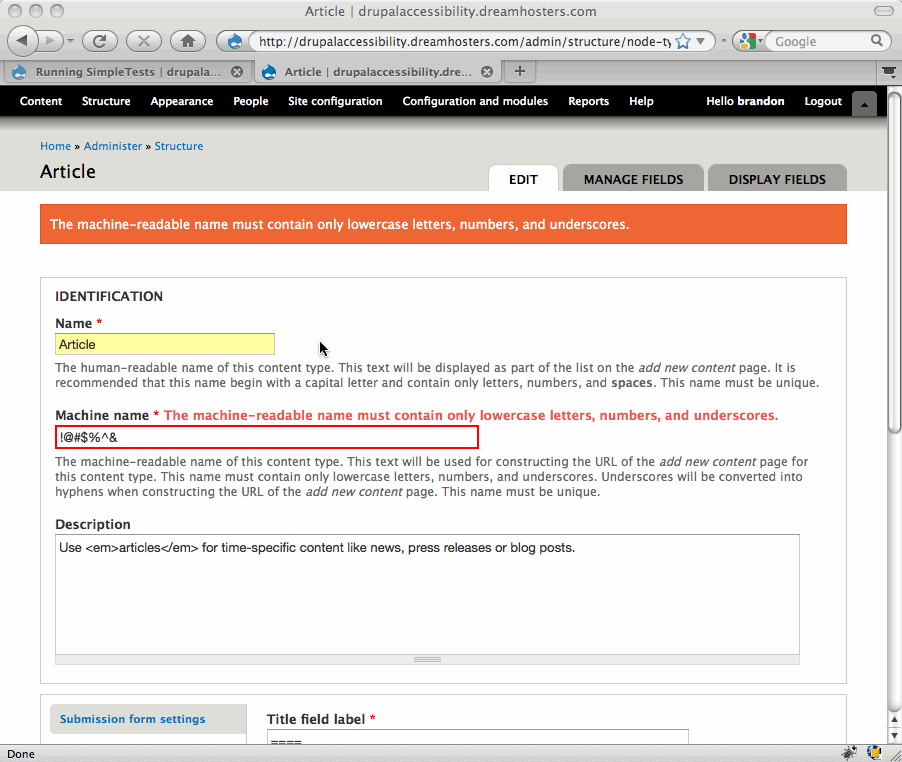The height and width of the screenshot is (762, 902).
Task: Click the orange error message banner
Action: pos(443,224)
